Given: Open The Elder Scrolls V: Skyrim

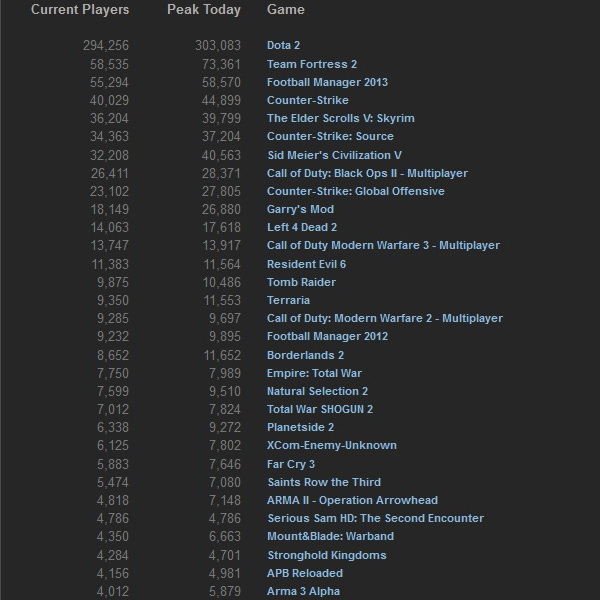Looking at the screenshot, I should [x=340, y=118].
